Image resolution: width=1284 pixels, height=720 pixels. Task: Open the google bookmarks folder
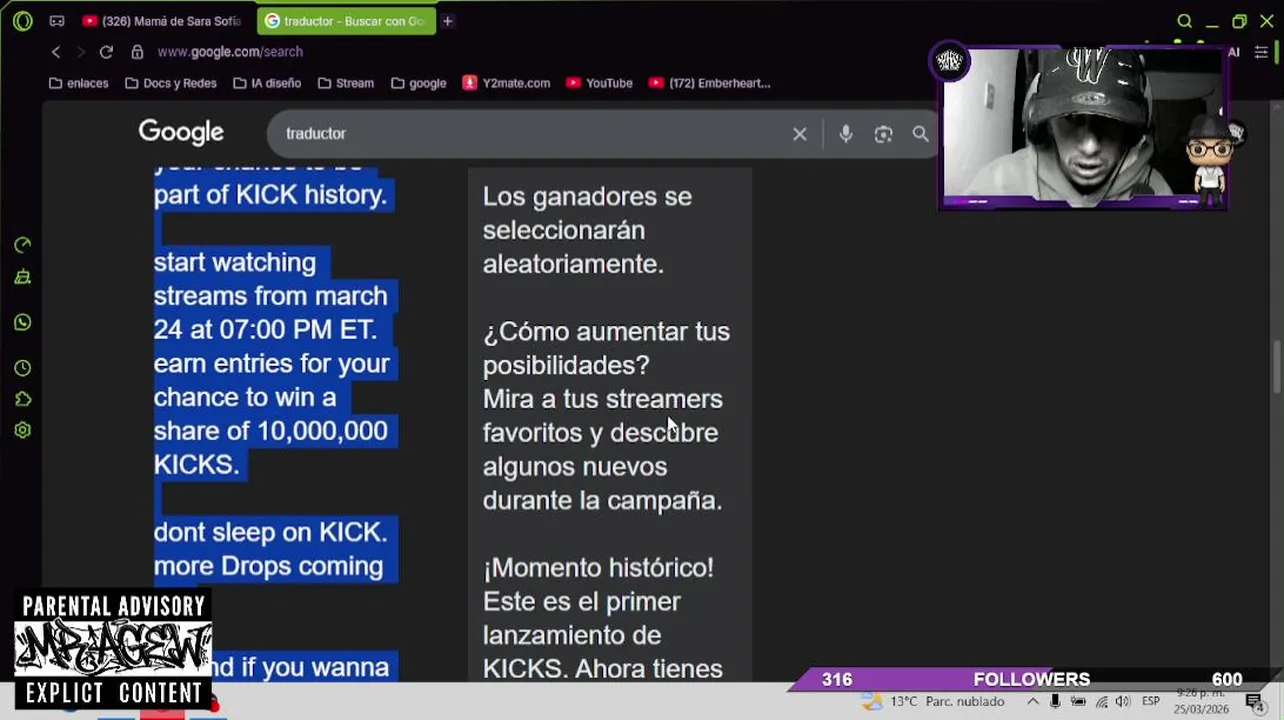pyautogui.click(x=418, y=83)
